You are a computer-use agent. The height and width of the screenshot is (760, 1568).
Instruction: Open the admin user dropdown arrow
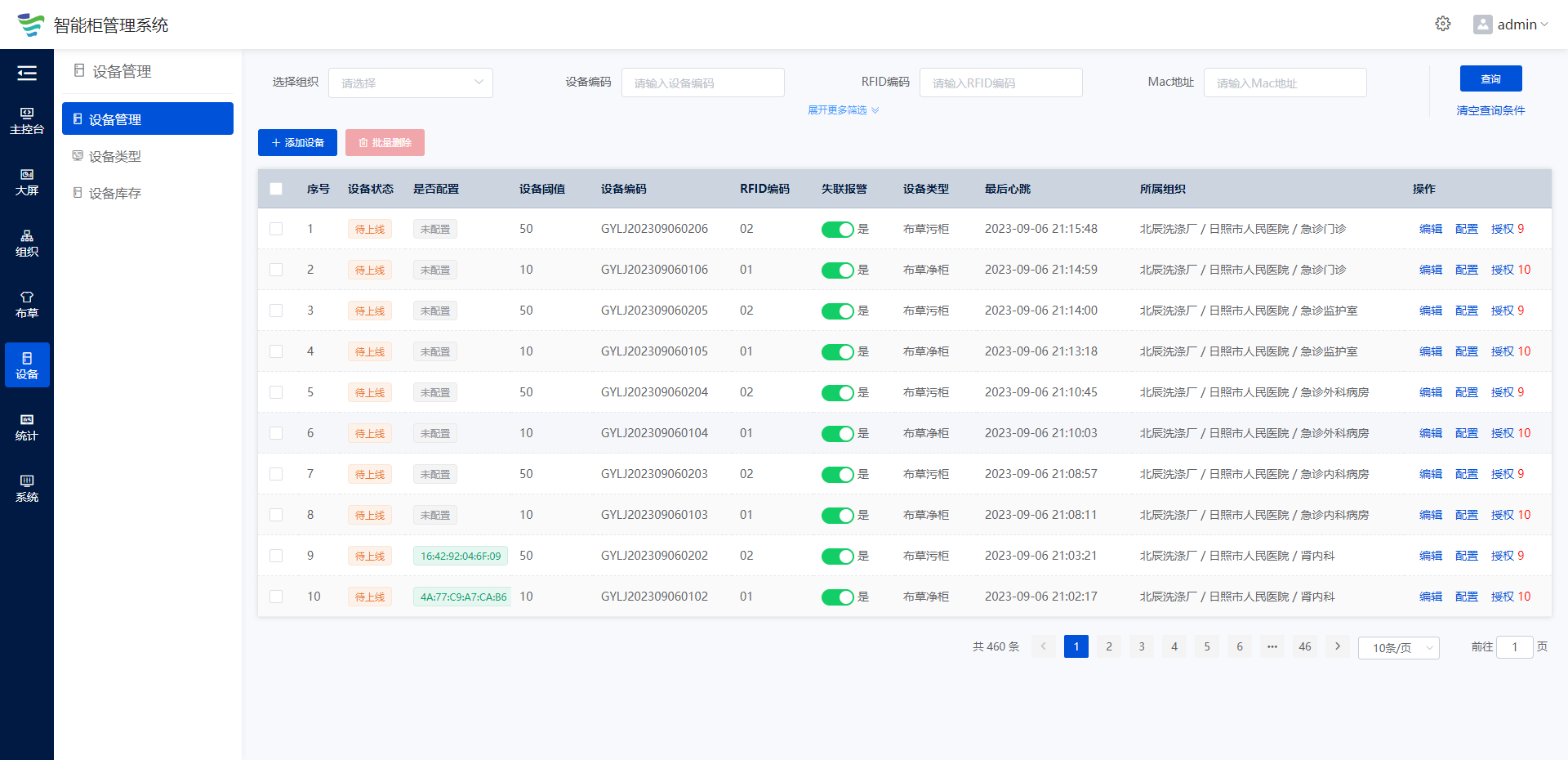tap(1544, 25)
